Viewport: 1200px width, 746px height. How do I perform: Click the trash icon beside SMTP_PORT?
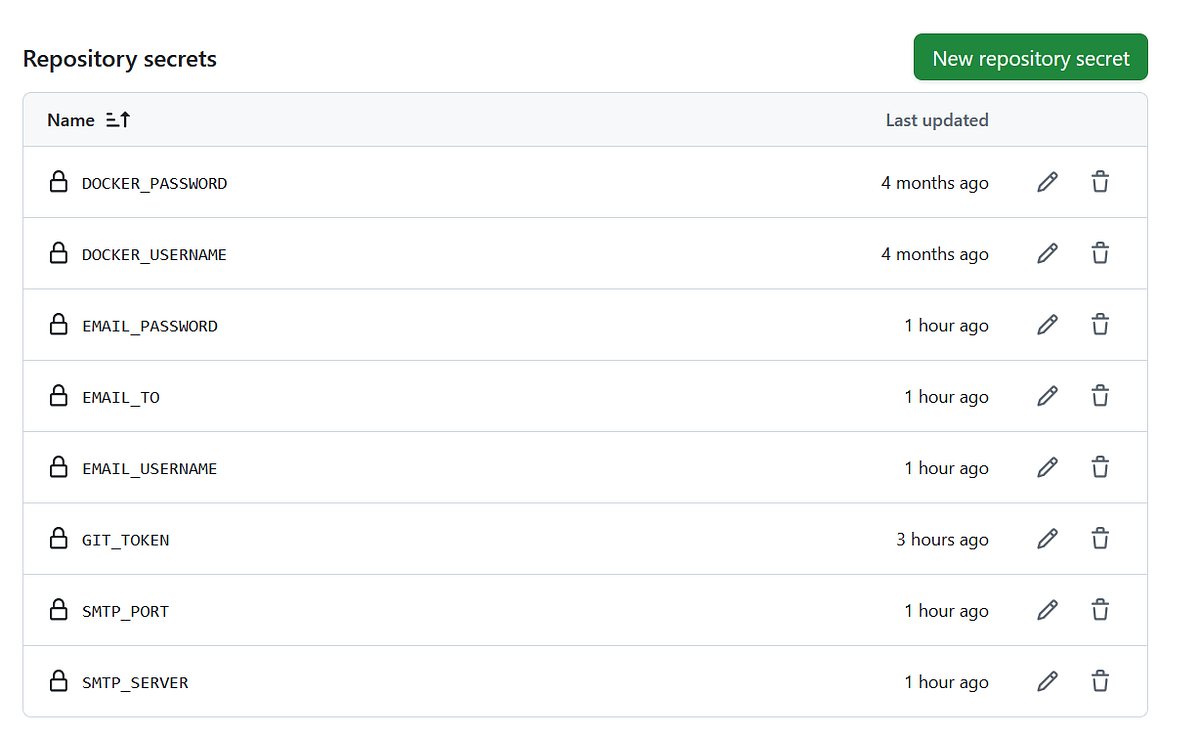1100,610
